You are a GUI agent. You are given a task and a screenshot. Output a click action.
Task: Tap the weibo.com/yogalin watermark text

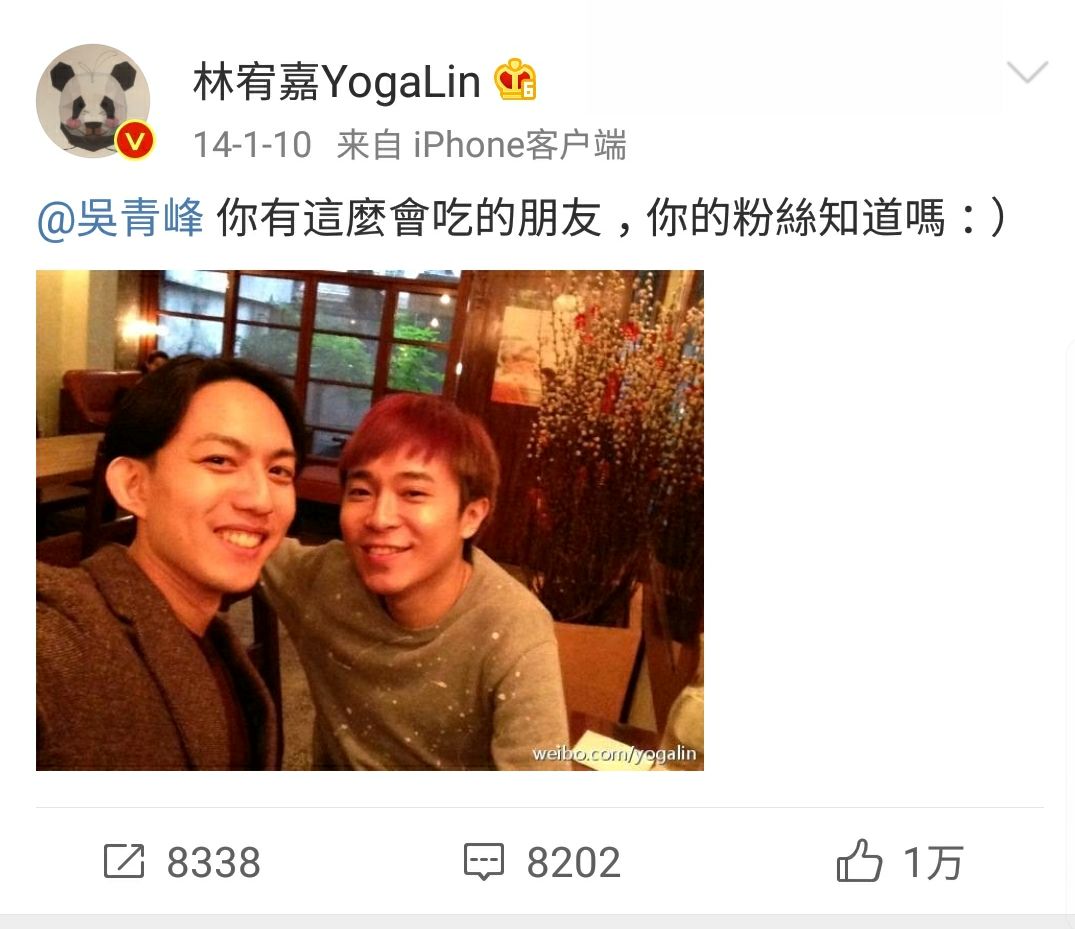coord(614,753)
